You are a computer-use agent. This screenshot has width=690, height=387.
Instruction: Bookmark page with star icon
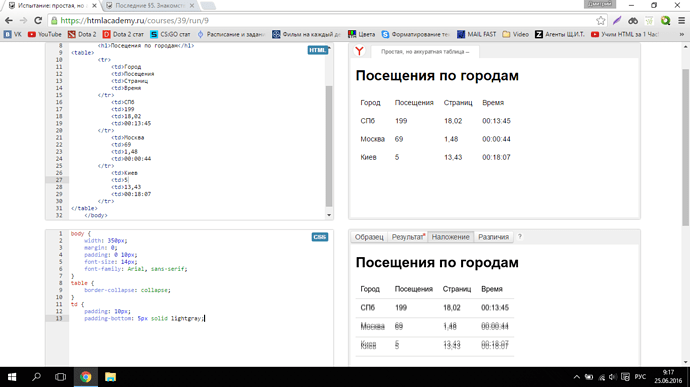click(600, 21)
